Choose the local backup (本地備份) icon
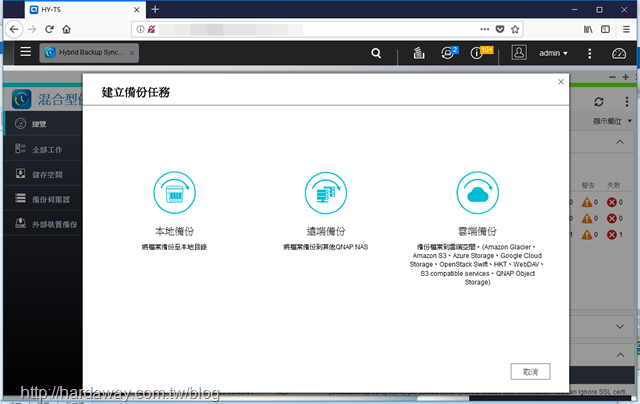Screen dimensions: 640x404 point(174,193)
